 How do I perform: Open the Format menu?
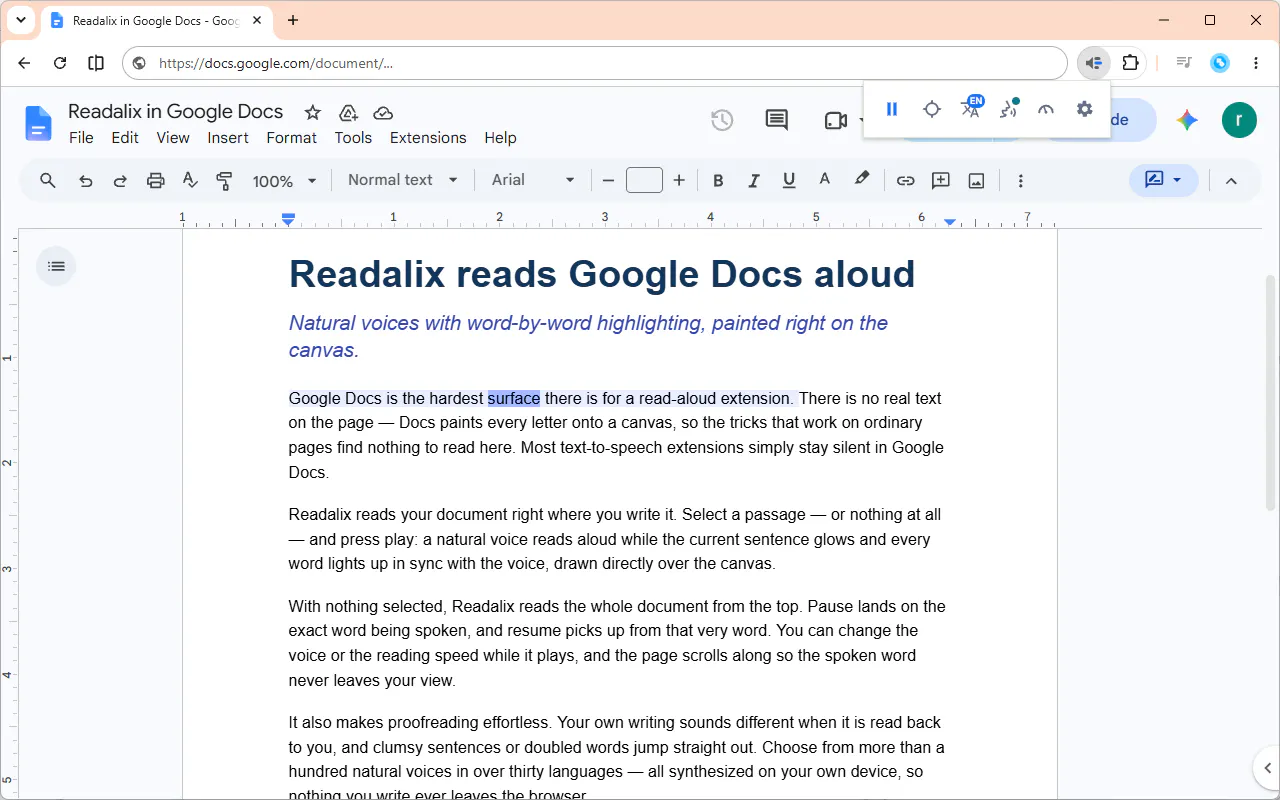(291, 138)
